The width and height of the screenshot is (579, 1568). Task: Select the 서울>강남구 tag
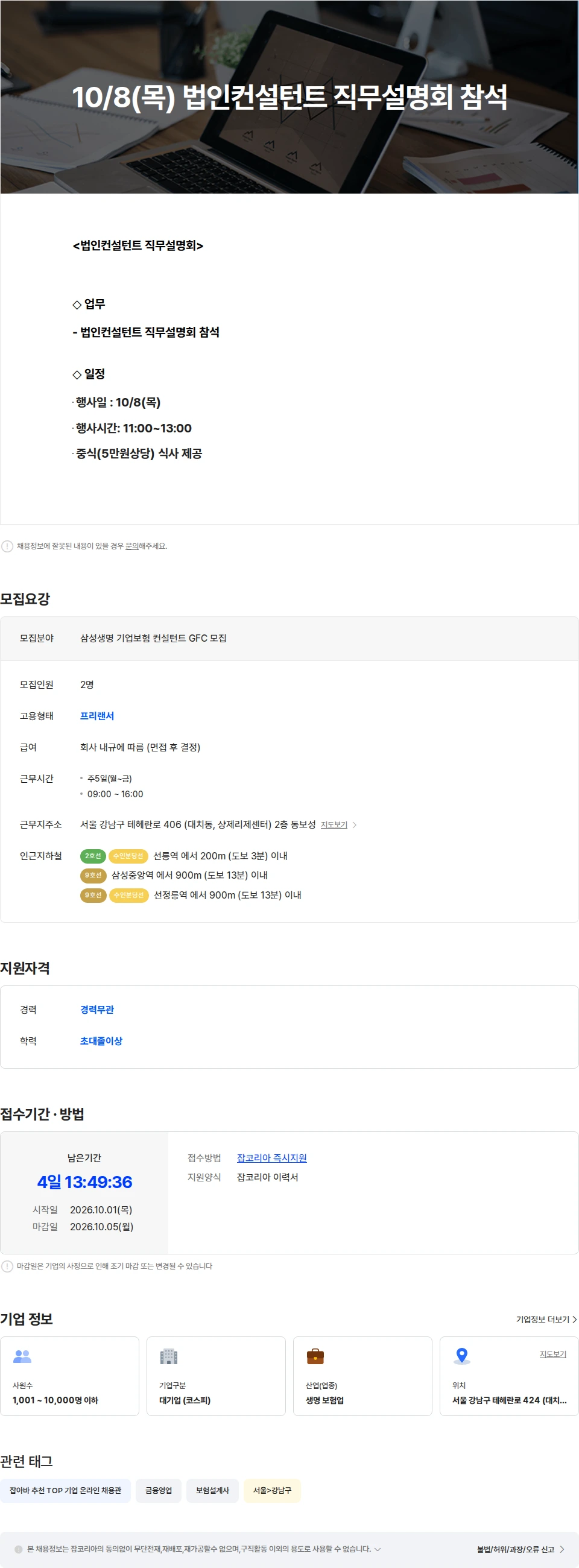point(272,1490)
